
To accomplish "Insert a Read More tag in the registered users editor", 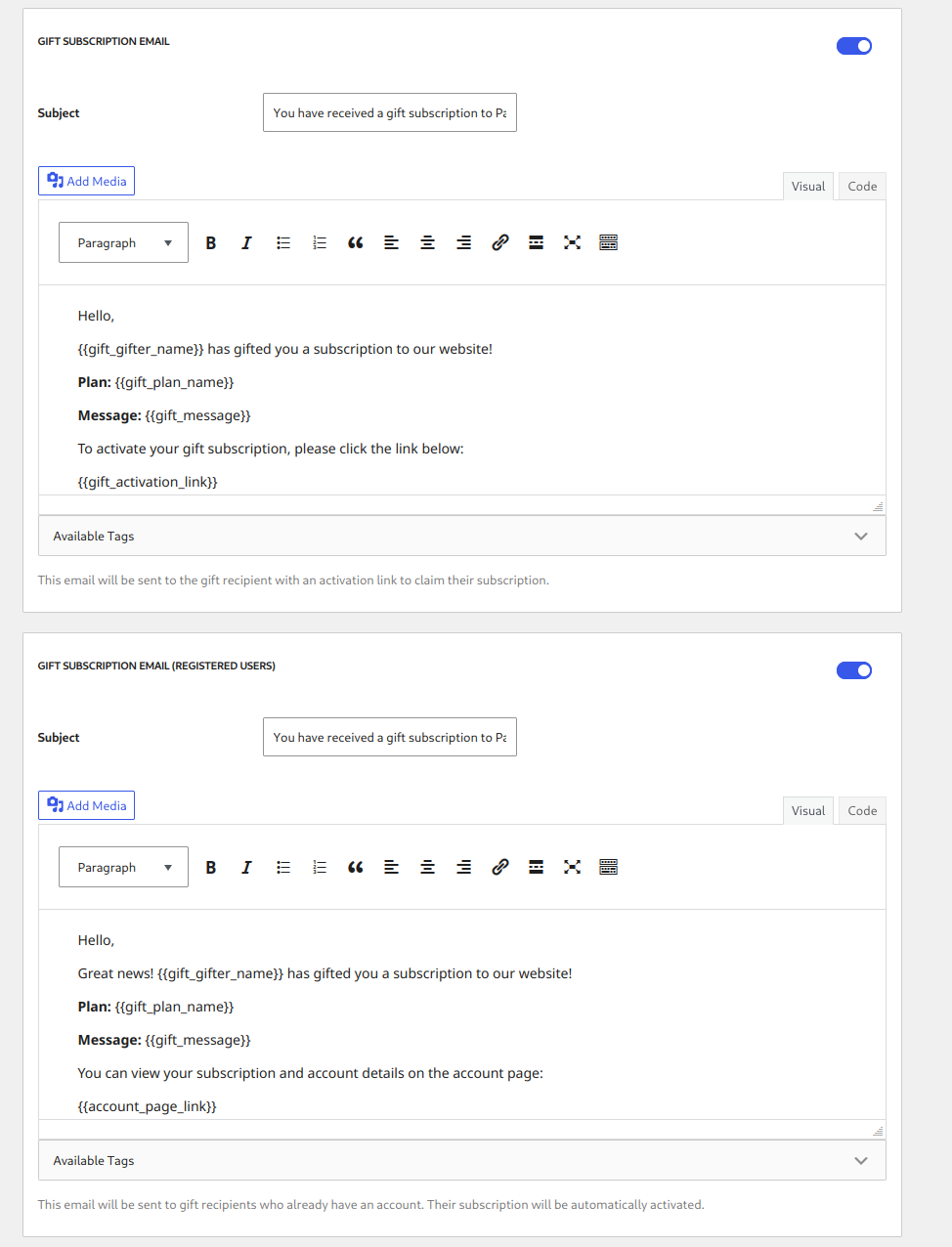I will tap(537, 868).
